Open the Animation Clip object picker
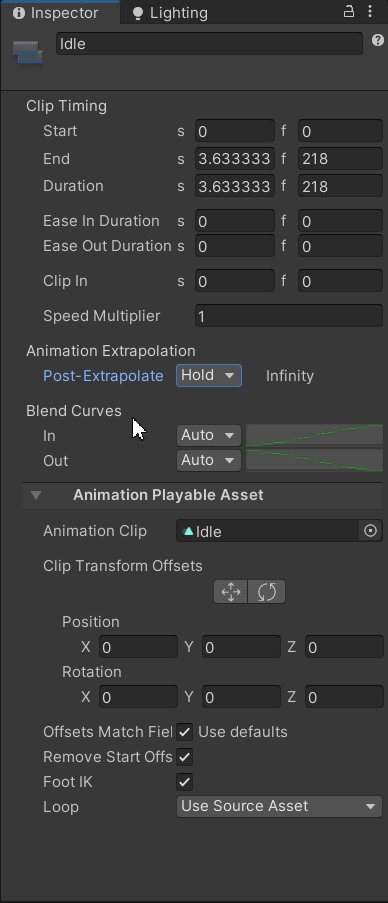Screen dimensions: 388x903 (371, 531)
